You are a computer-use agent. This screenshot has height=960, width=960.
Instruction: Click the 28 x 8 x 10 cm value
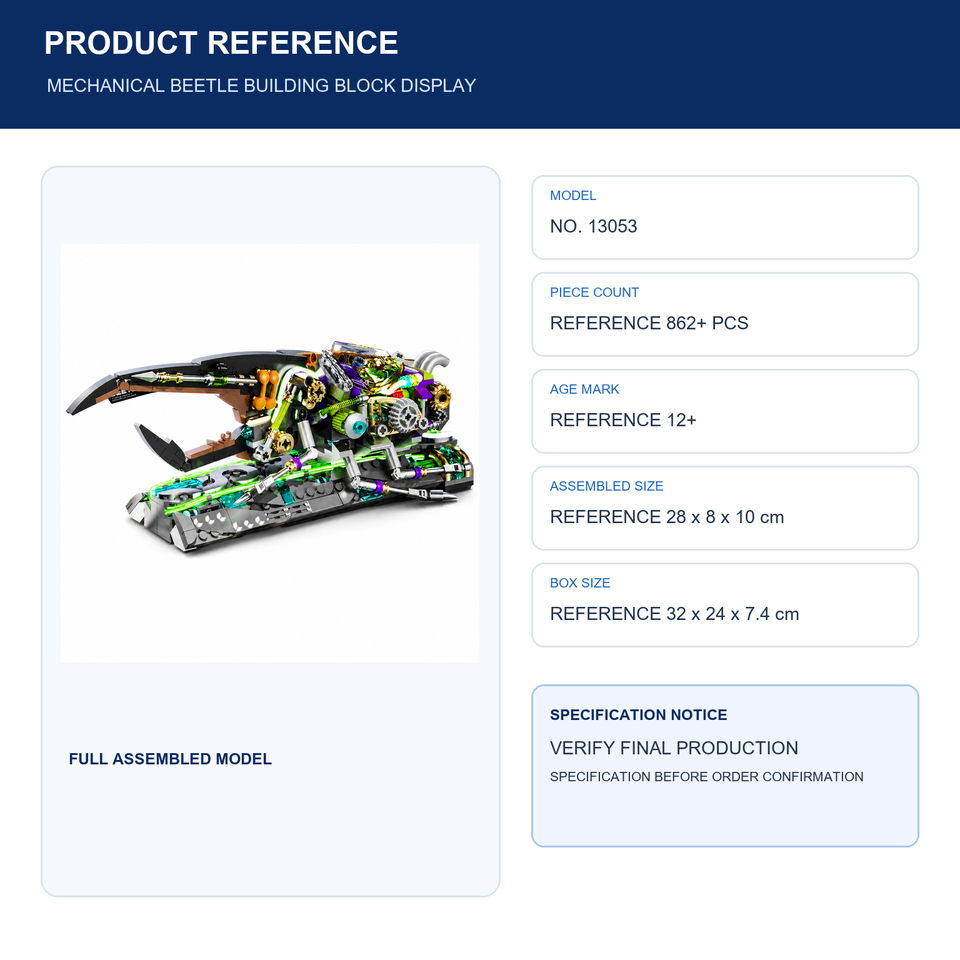[x=725, y=517]
